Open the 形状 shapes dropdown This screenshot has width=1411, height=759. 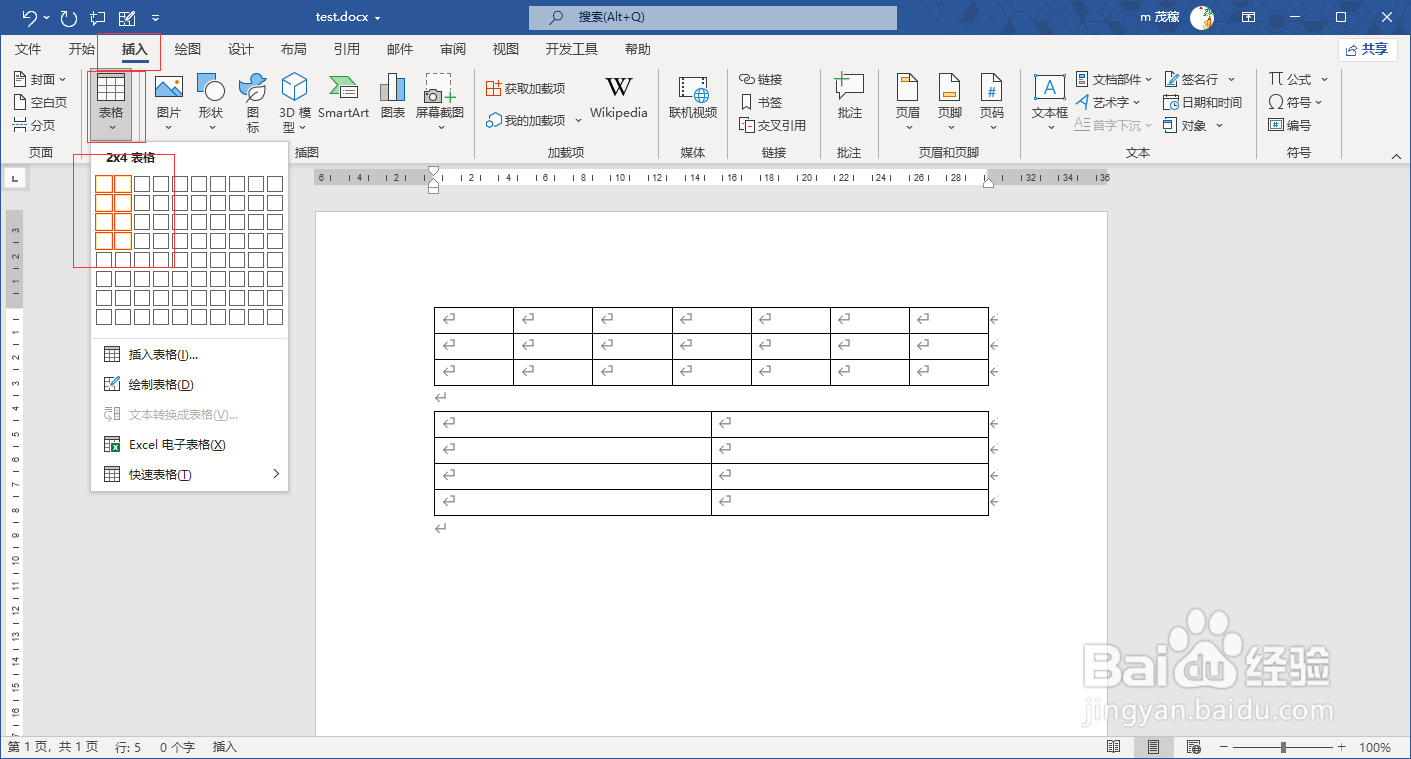point(211,100)
